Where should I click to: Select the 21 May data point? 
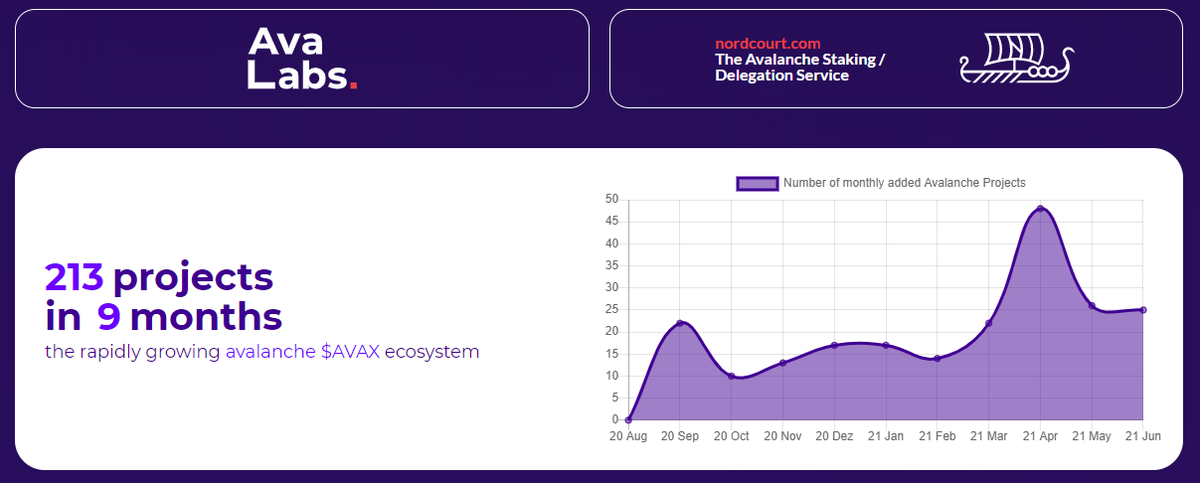pyautogui.click(x=1092, y=305)
